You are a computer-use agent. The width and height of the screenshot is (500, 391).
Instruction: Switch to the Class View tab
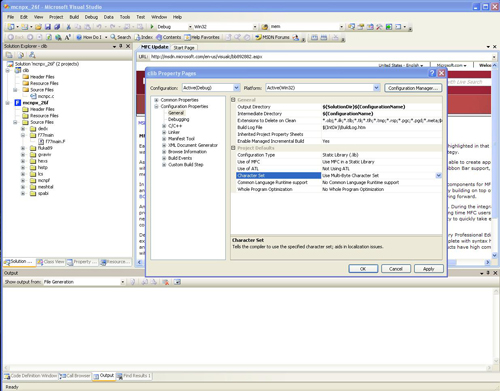[51, 262]
